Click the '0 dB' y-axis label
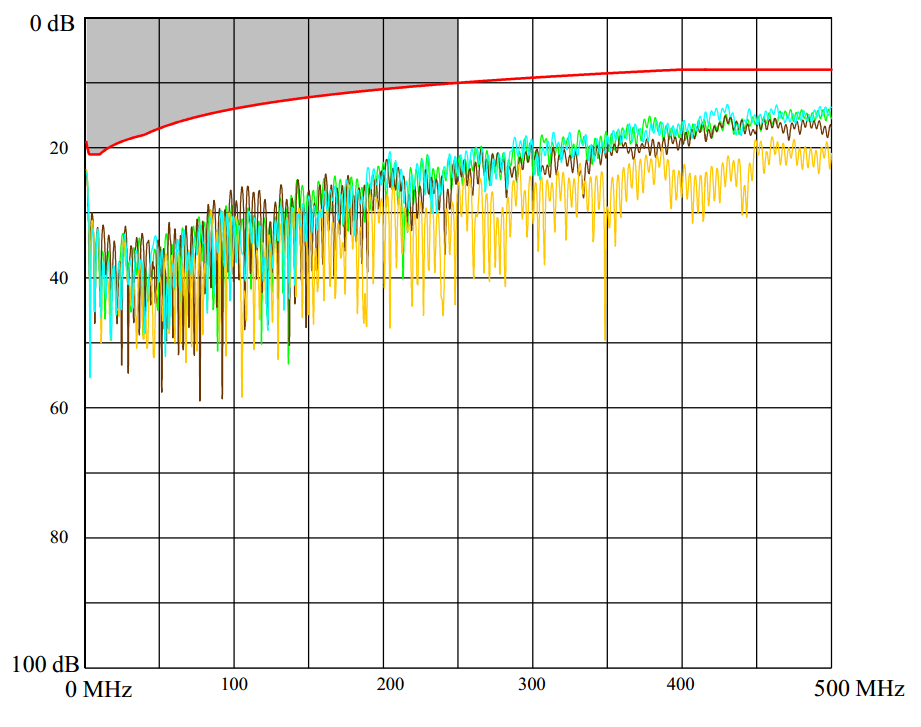Screen dimensions: 921x727 point(52,23)
